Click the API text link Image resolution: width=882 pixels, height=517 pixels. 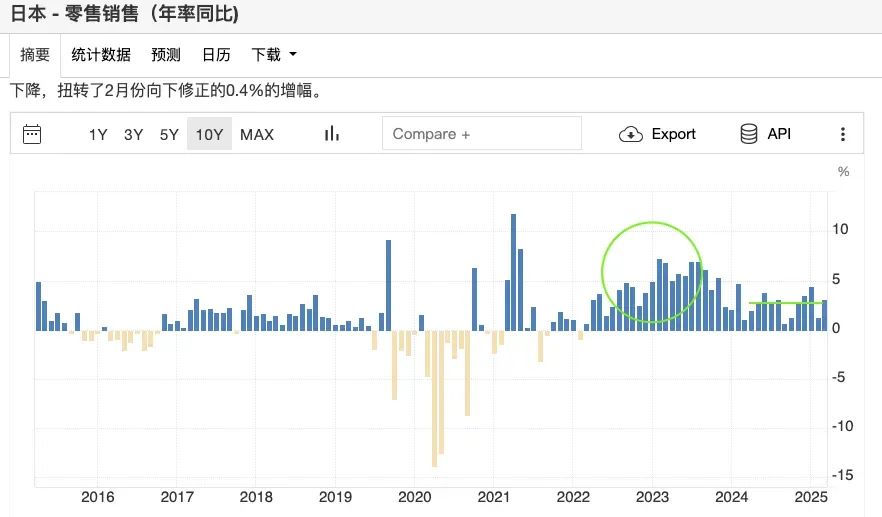[779, 134]
